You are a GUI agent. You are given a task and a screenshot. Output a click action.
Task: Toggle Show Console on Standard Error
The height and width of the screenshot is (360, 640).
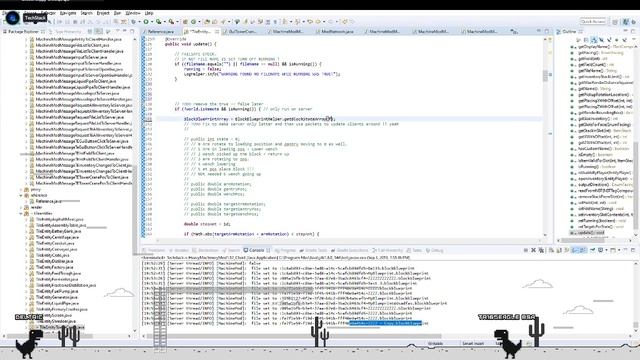pyautogui.click(x=583, y=250)
